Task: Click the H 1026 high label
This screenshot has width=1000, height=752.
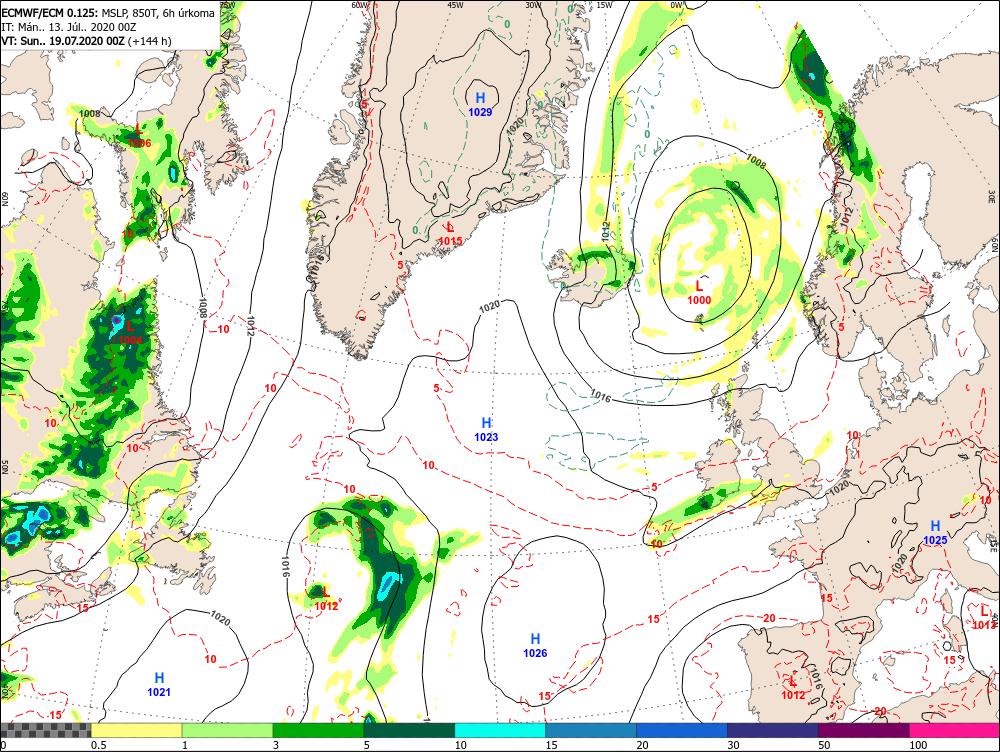Action: point(535,645)
